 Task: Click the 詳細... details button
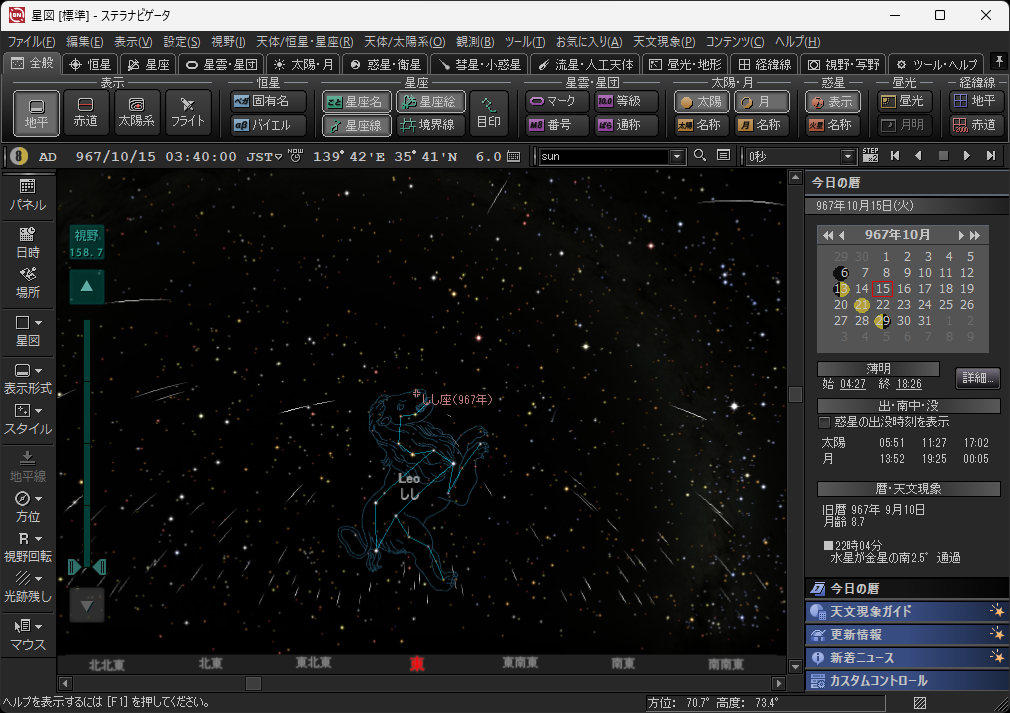click(x=976, y=378)
